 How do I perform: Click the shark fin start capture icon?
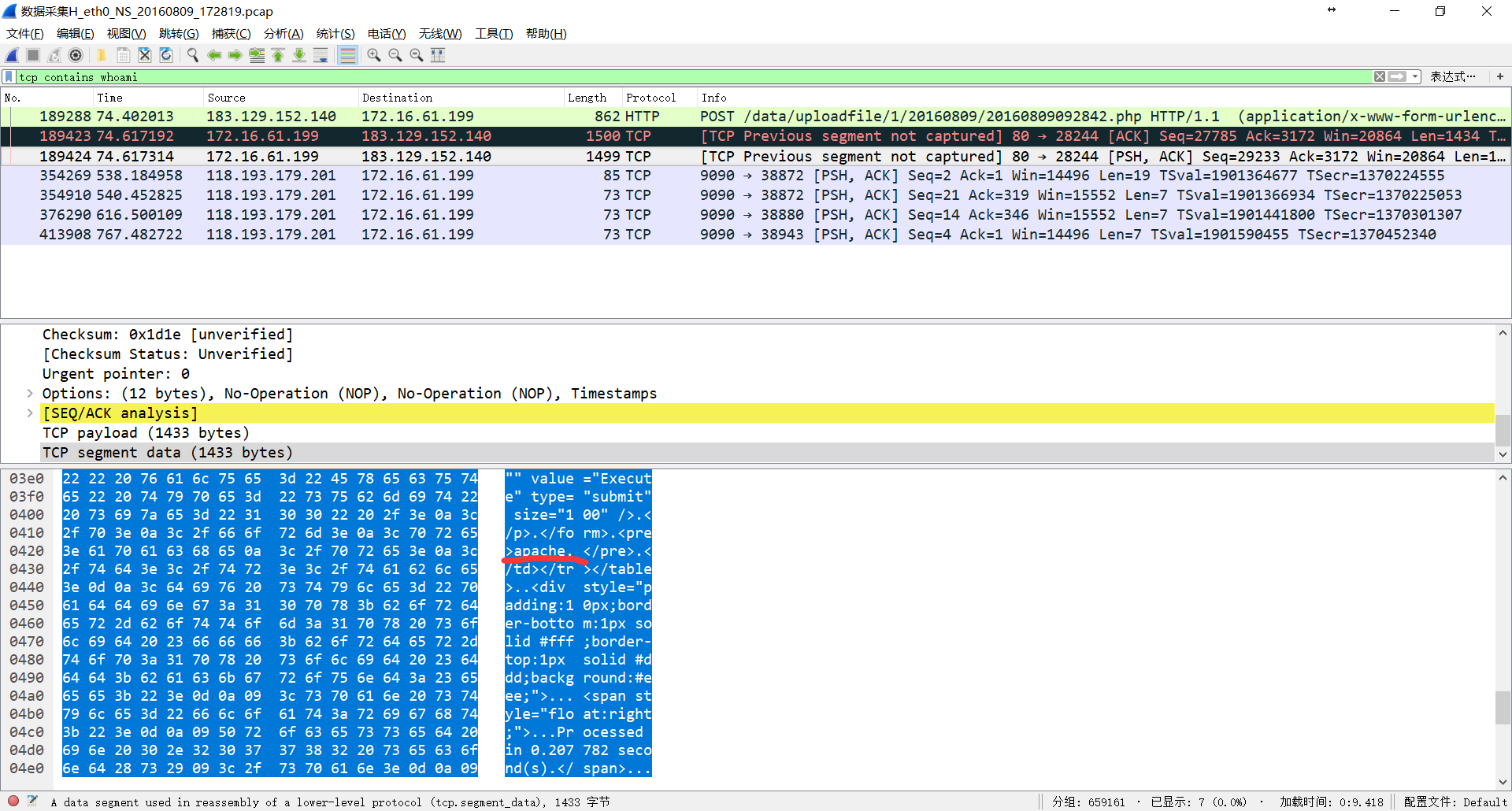tap(13, 55)
